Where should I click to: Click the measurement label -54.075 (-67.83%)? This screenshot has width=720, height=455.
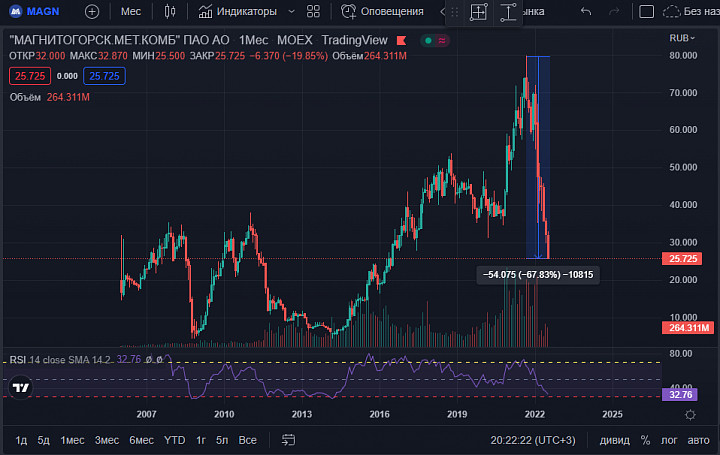(538, 275)
